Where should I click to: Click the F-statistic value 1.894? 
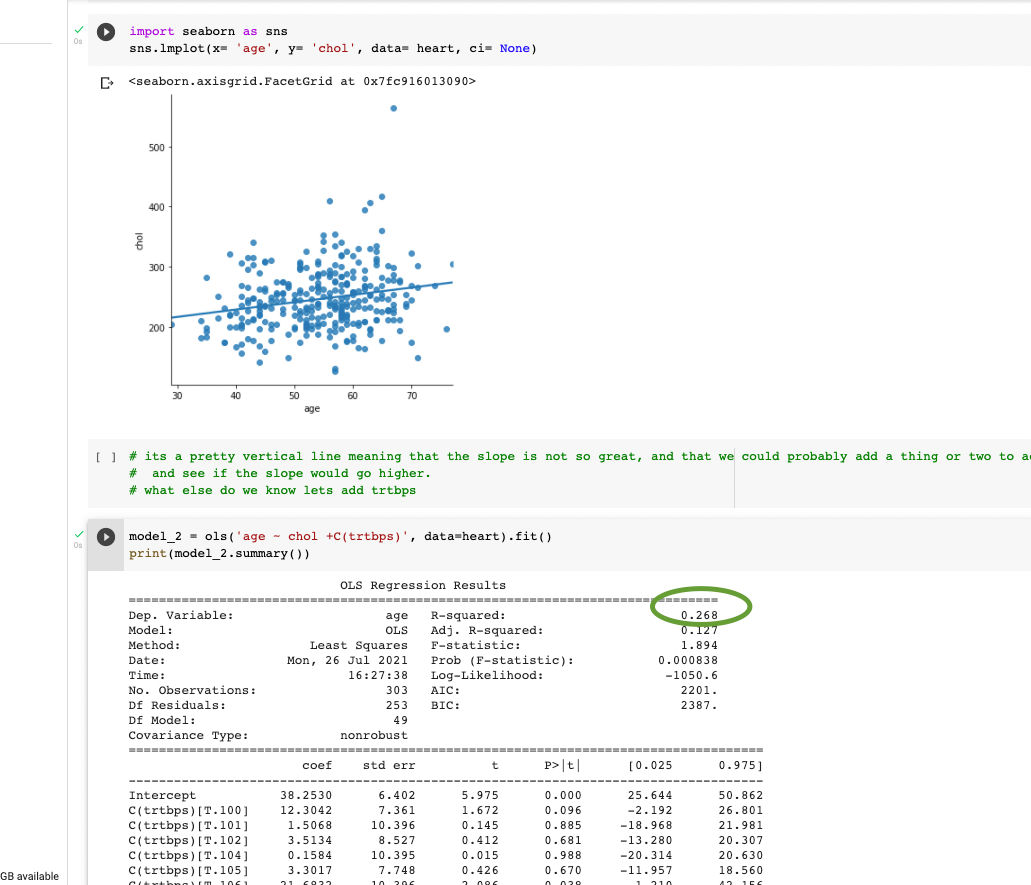point(699,646)
